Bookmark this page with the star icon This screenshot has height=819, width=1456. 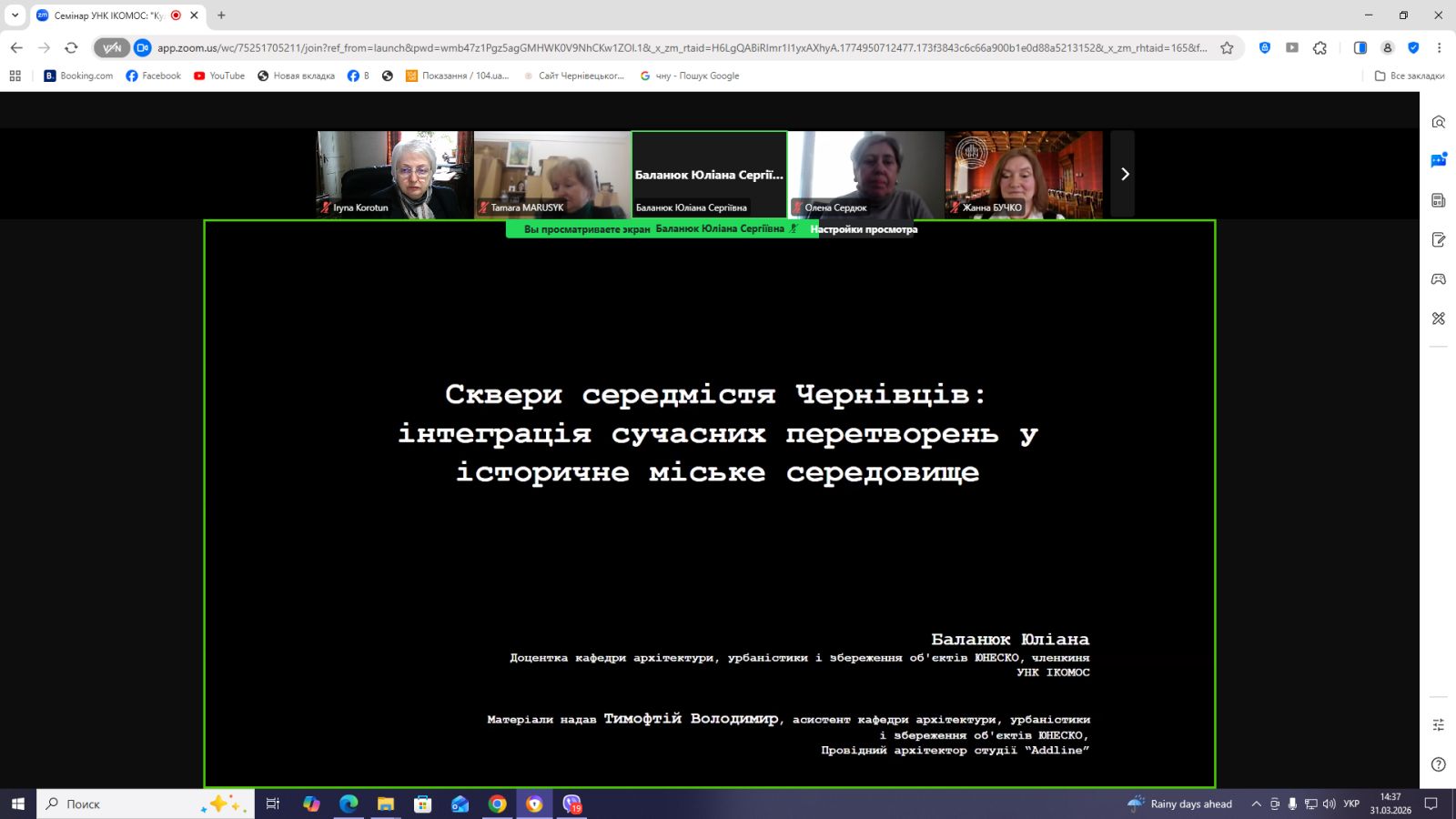(x=1227, y=48)
